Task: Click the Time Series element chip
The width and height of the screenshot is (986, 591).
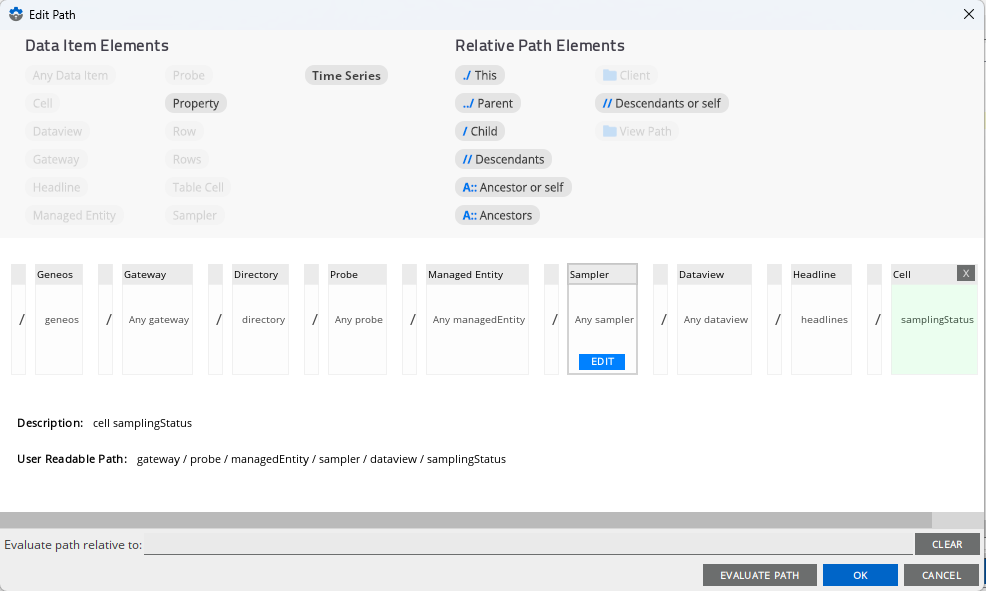Action: [x=346, y=75]
